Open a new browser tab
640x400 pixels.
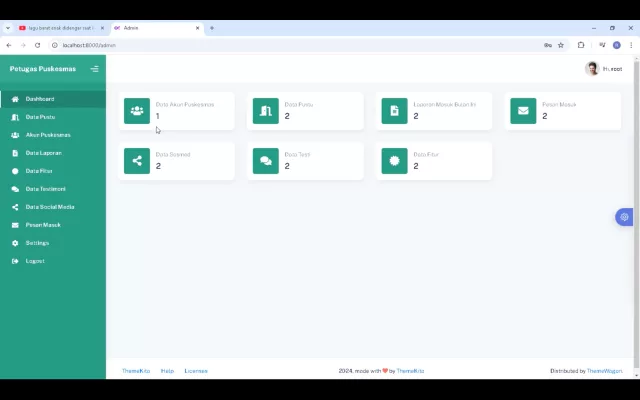[x=212, y=28]
